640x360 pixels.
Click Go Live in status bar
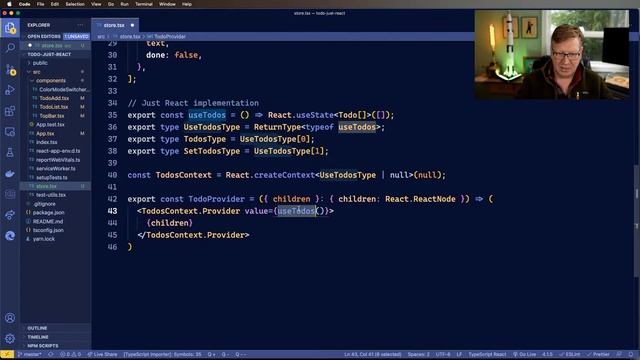[524, 354]
